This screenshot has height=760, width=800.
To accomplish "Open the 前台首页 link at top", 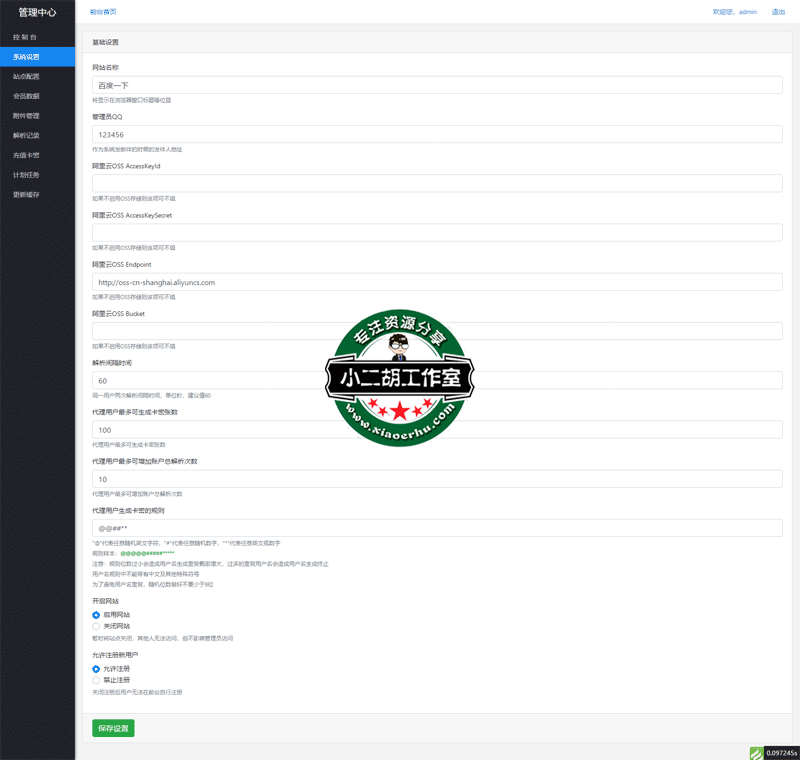I will (x=103, y=12).
